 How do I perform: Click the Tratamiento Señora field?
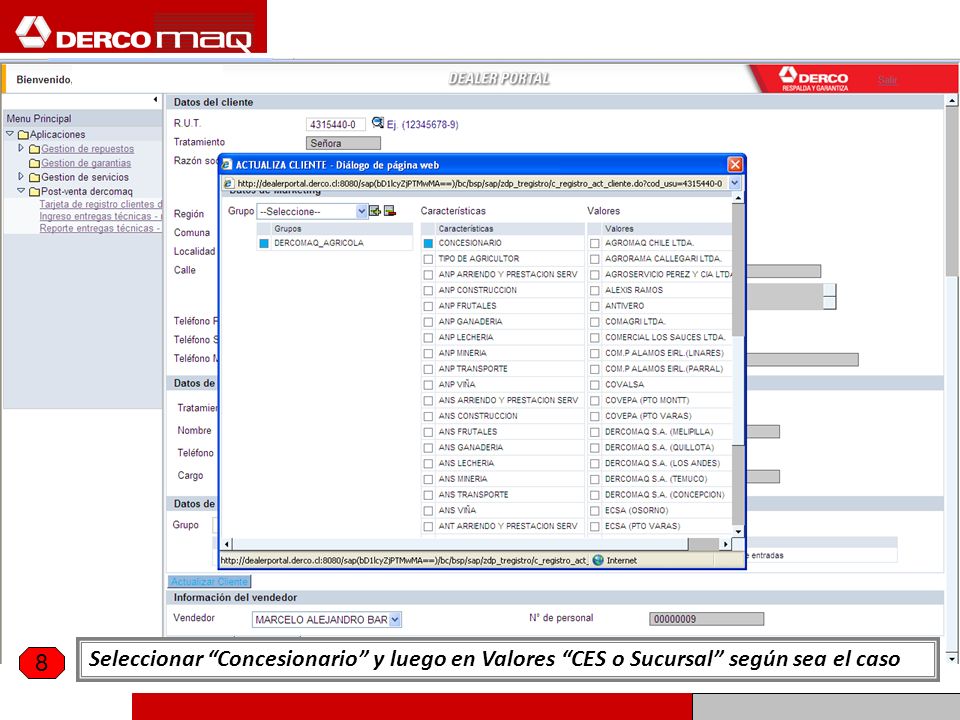(x=343, y=143)
